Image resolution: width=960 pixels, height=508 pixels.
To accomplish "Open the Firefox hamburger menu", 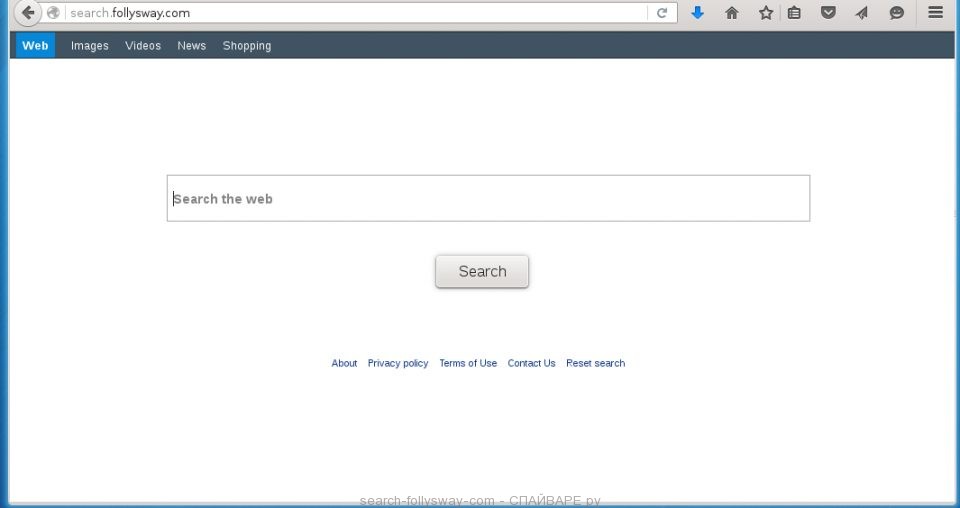I will 935,13.
